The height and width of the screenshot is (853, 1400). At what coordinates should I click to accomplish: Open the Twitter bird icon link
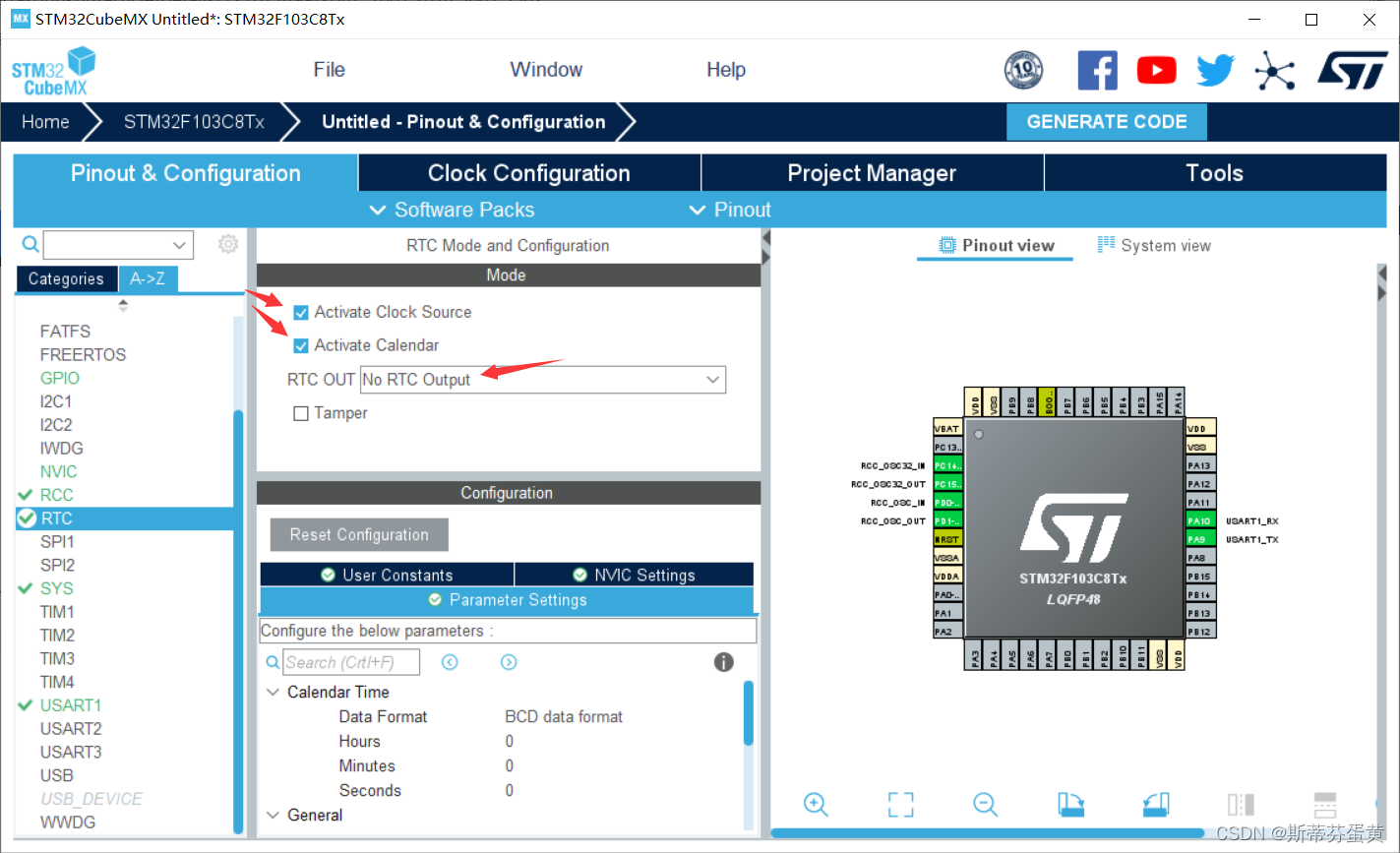pos(1215,70)
